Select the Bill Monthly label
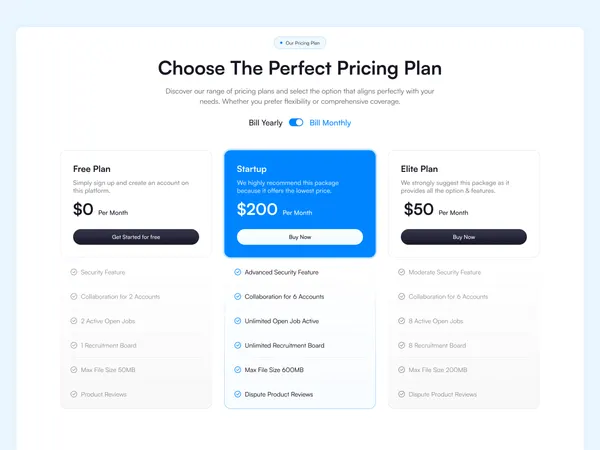This screenshot has width=600, height=450. pyautogui.click(x=330, y=123)
